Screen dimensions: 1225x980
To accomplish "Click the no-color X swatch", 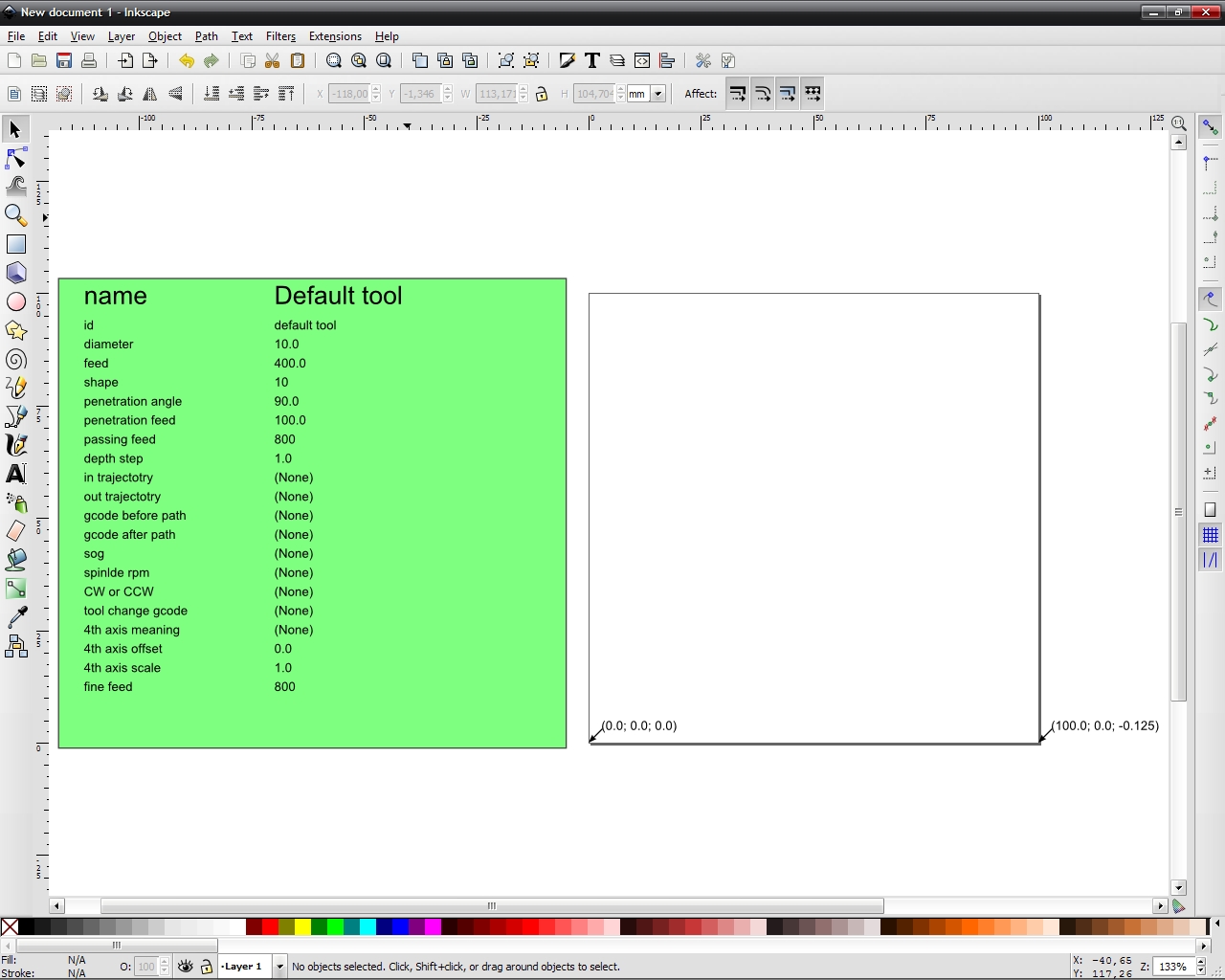I will click(10, 926).
